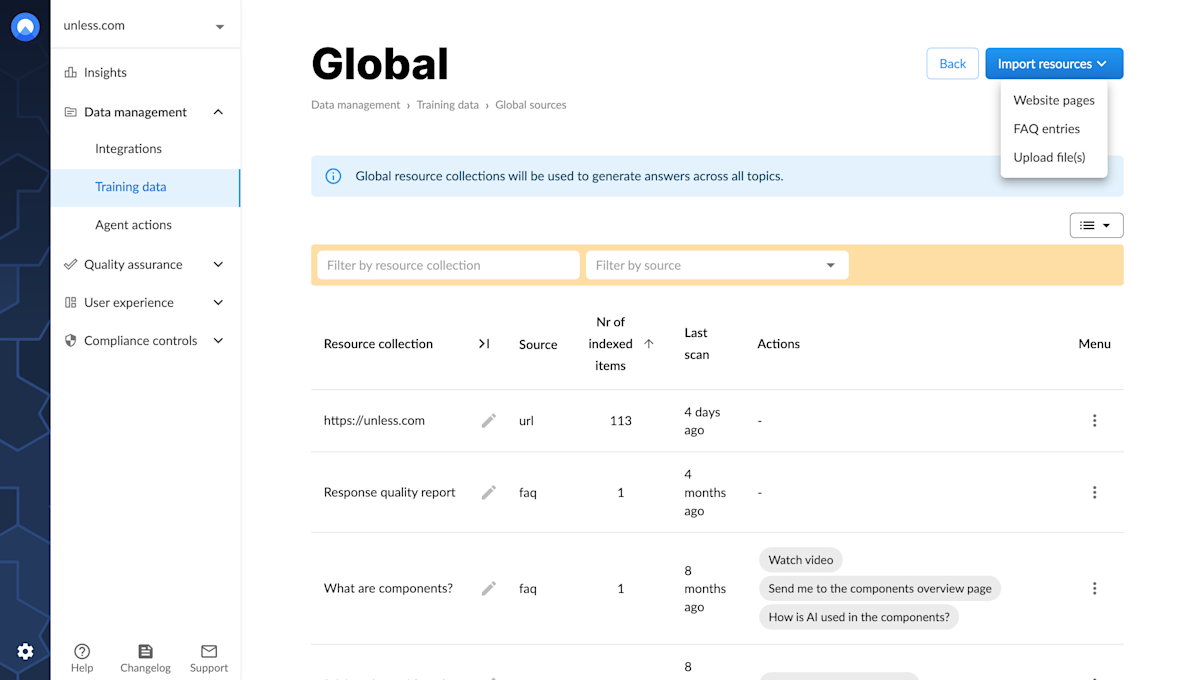Click the Back button
Screen dimensions: 1200x680
[952, 64]
